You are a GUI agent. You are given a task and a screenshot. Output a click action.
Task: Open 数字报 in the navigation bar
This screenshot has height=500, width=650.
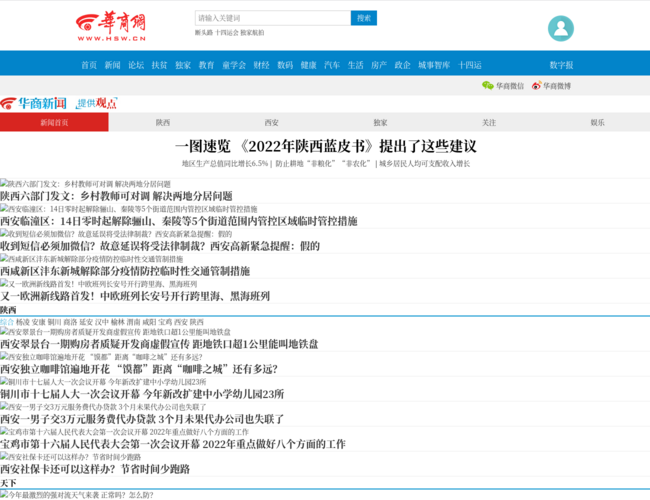(x=561, y=65)
